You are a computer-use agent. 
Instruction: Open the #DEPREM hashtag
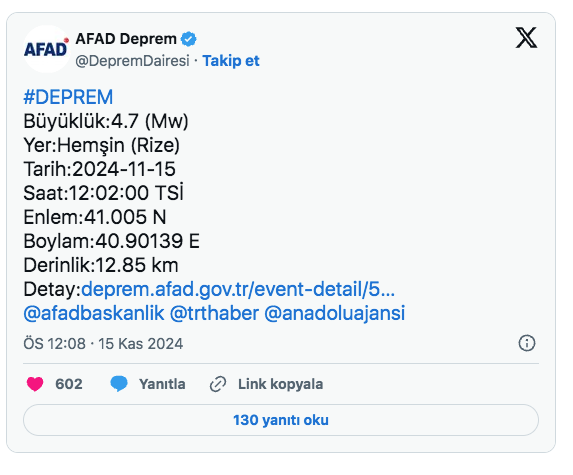pyautogui.click(x=68, y=97)
